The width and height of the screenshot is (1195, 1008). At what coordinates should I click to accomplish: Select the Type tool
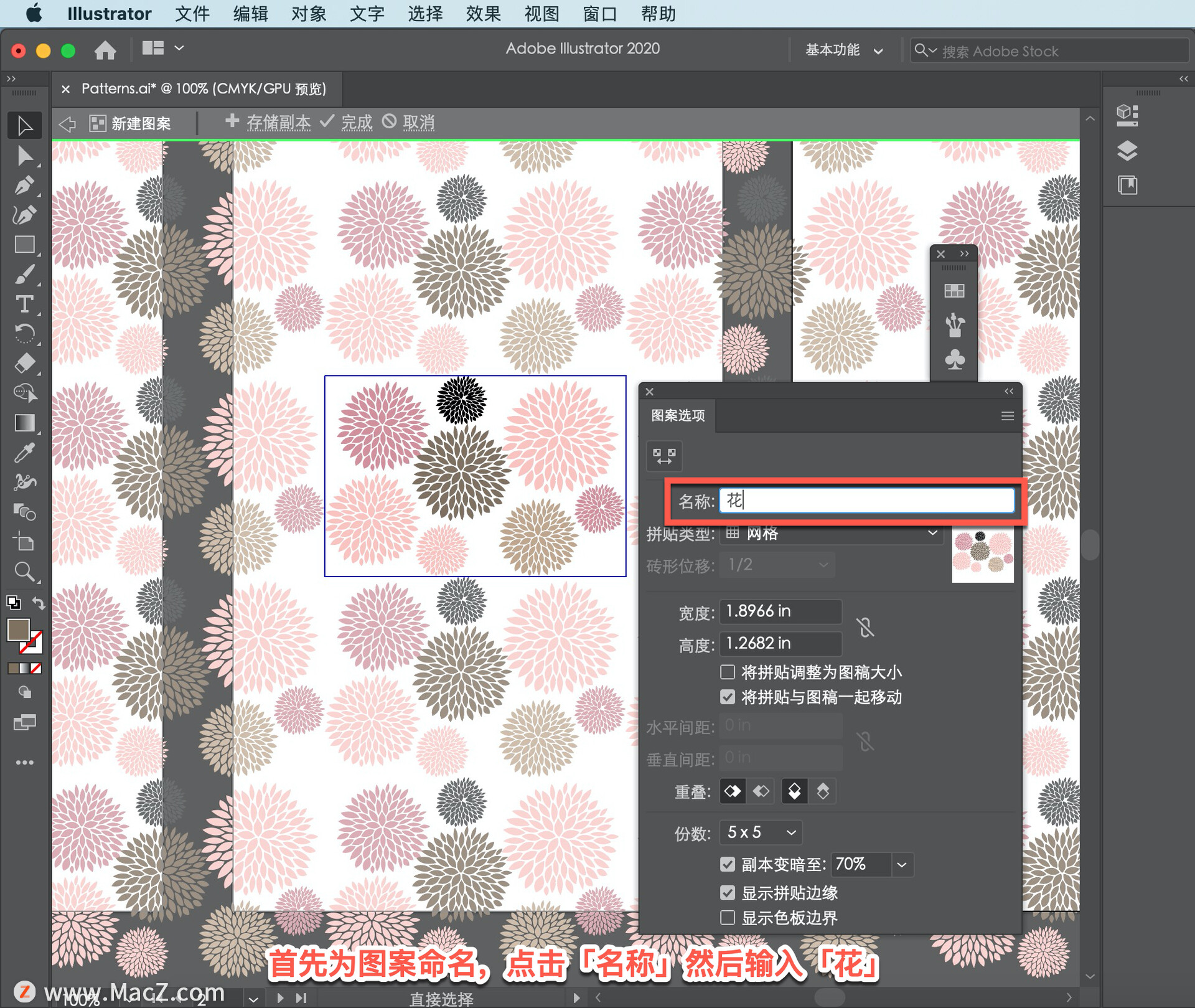pyautogui.click(x=25, y=304)
